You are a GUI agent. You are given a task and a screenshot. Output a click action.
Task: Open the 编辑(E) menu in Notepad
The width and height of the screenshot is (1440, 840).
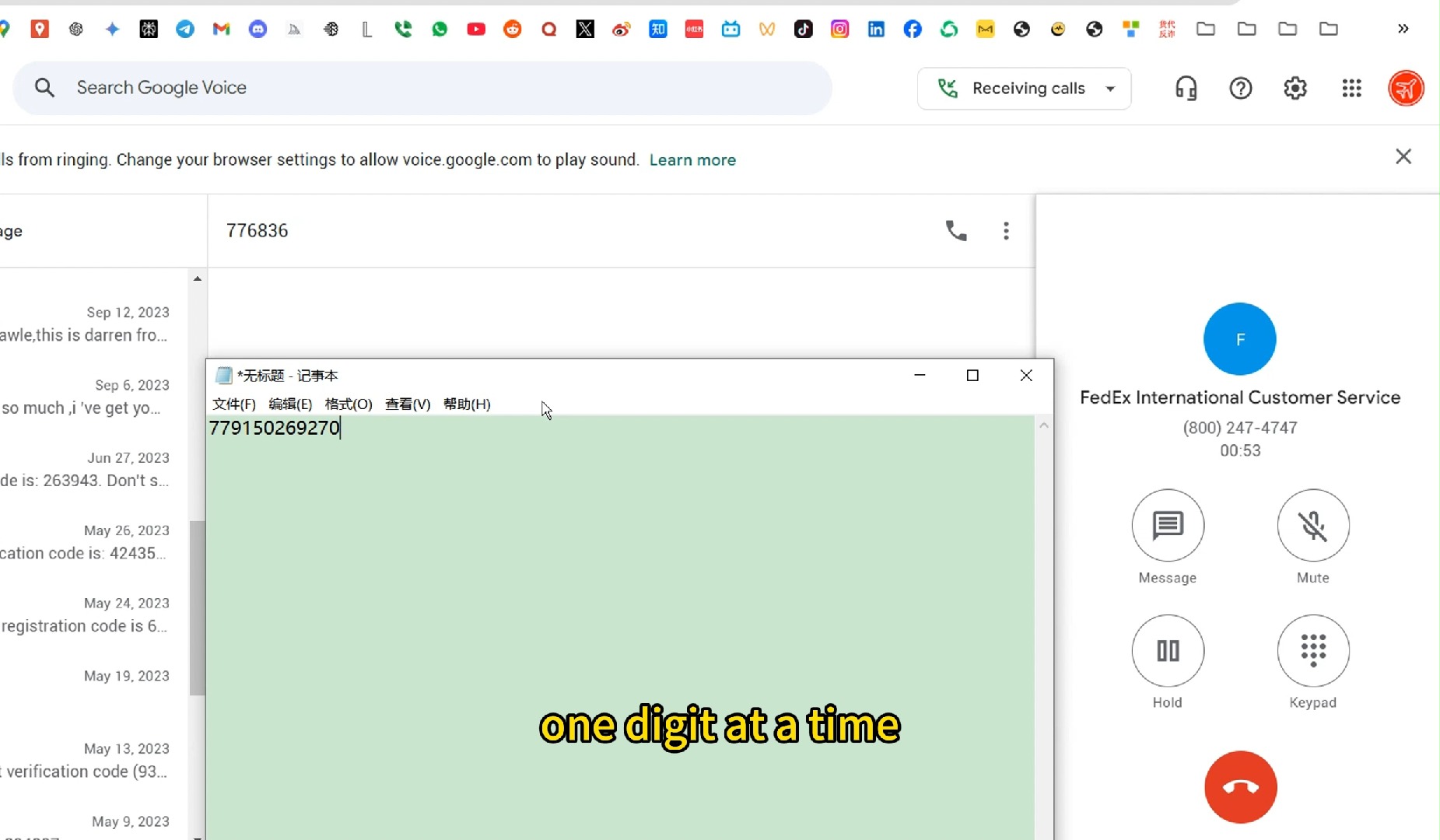(x=290, y=404)
